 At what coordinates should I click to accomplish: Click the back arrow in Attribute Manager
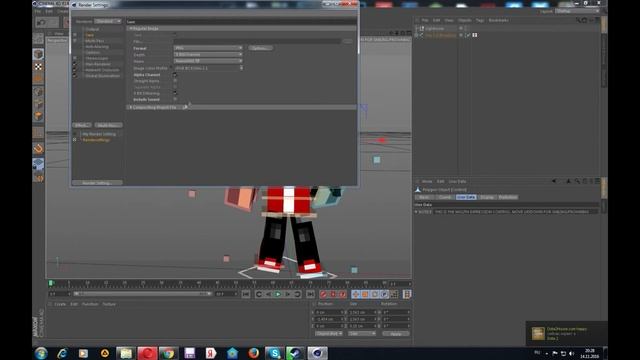point(554,181)
